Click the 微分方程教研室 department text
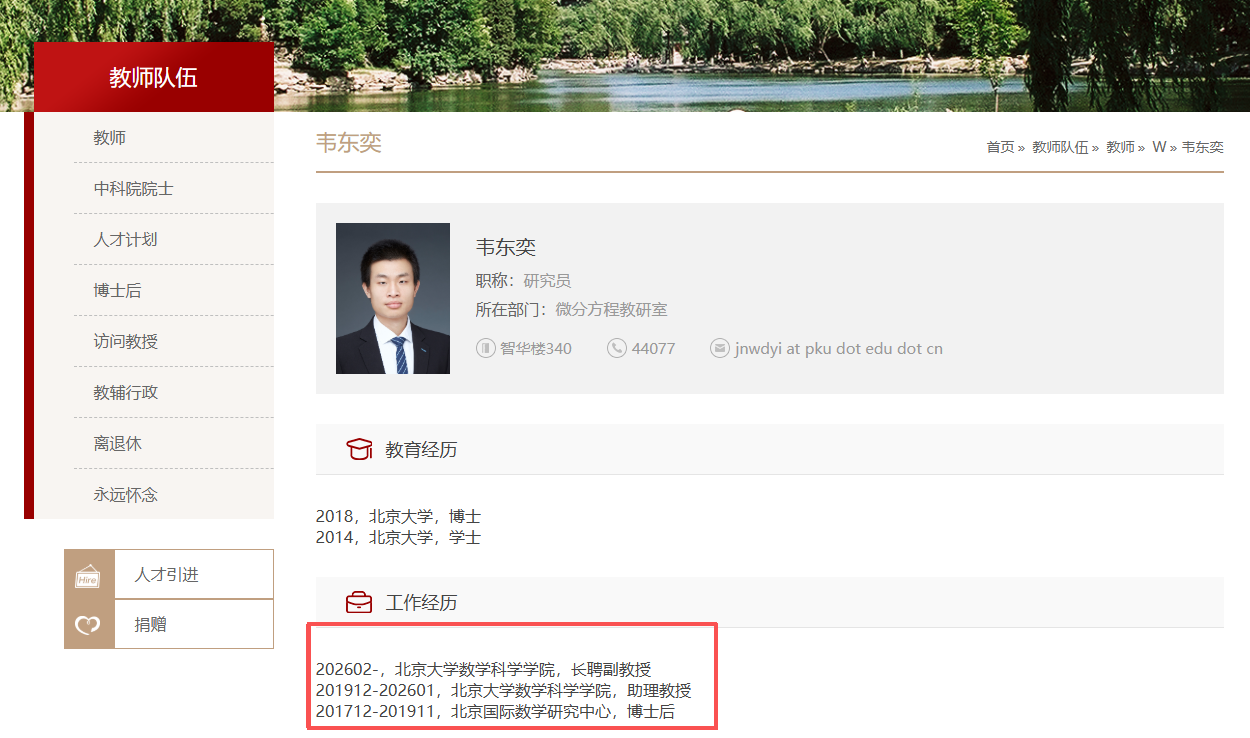This screenshot has width=1250, height=738. [x=611, y=310]
